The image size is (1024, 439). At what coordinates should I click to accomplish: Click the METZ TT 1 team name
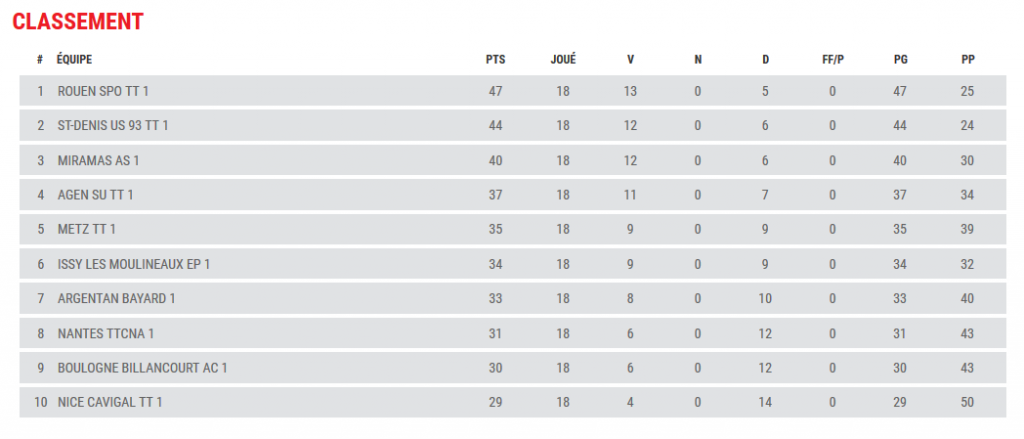coord(86,229)
